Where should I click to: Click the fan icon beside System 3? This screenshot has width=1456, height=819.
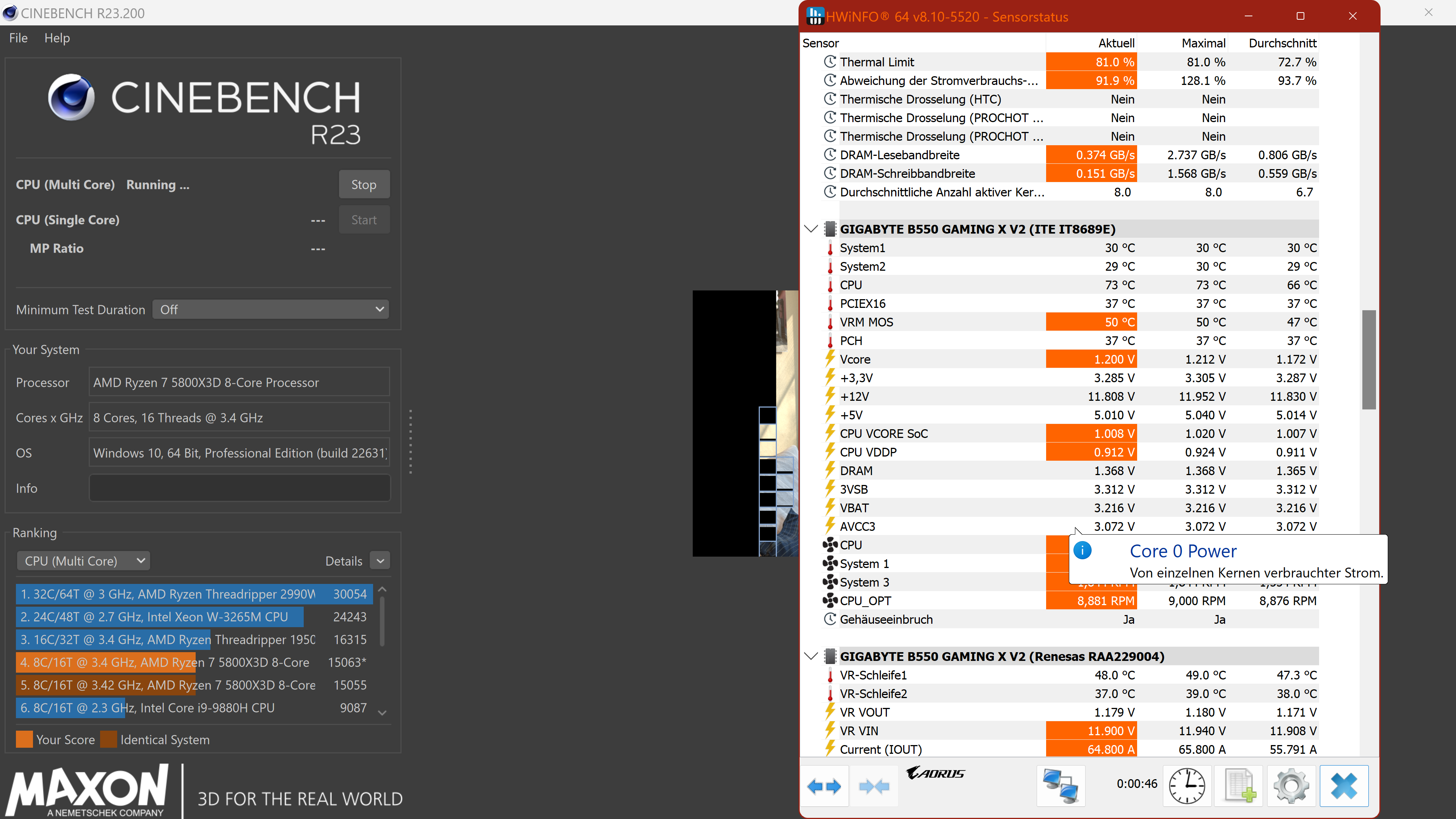click(830, 582)
